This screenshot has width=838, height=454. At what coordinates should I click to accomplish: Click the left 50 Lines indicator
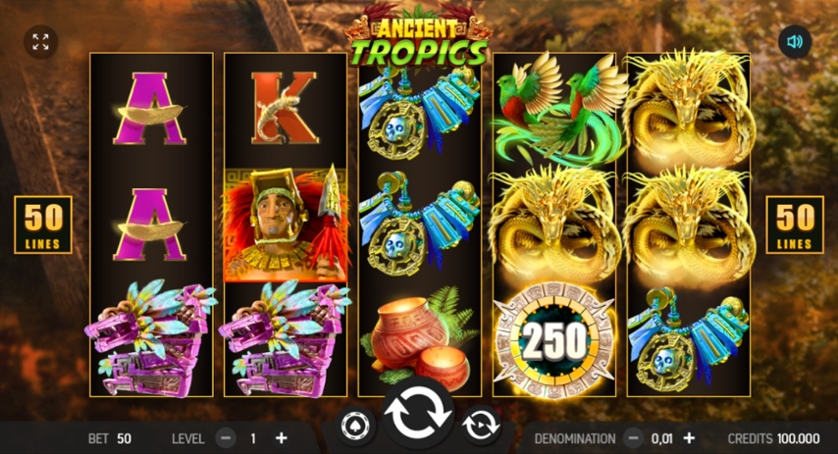click(x=43, y=225)
